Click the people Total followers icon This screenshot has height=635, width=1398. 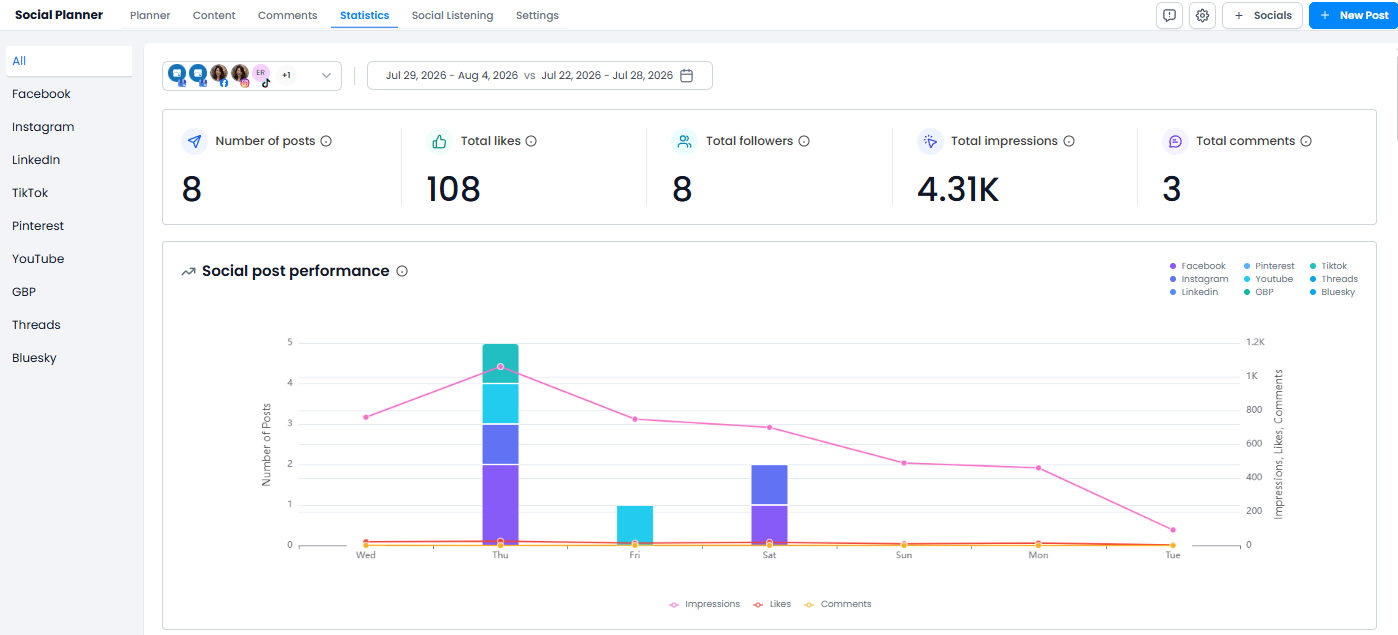coord(685,141)
